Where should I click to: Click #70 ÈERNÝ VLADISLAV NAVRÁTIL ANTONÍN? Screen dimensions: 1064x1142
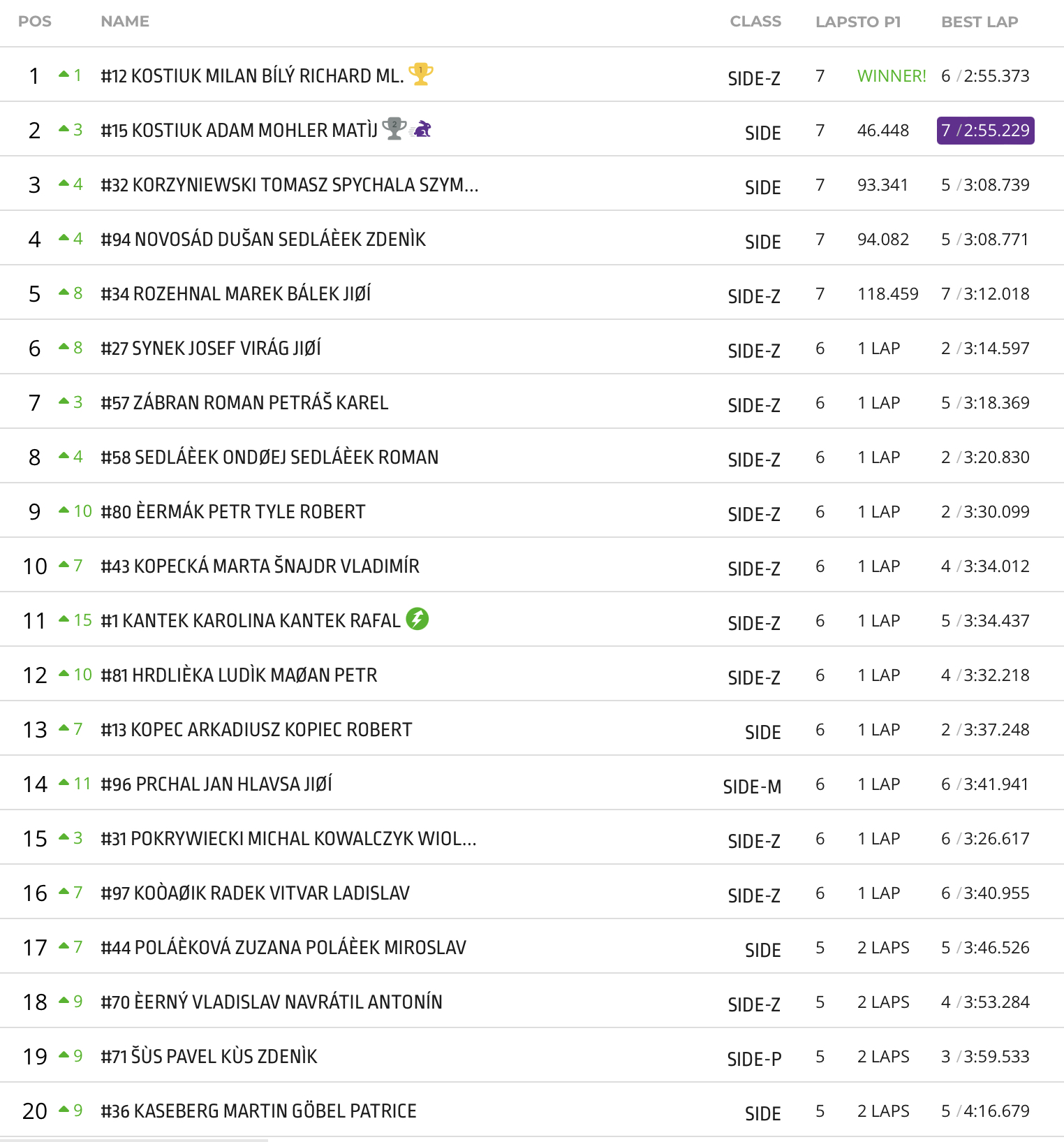[272, 1002]
